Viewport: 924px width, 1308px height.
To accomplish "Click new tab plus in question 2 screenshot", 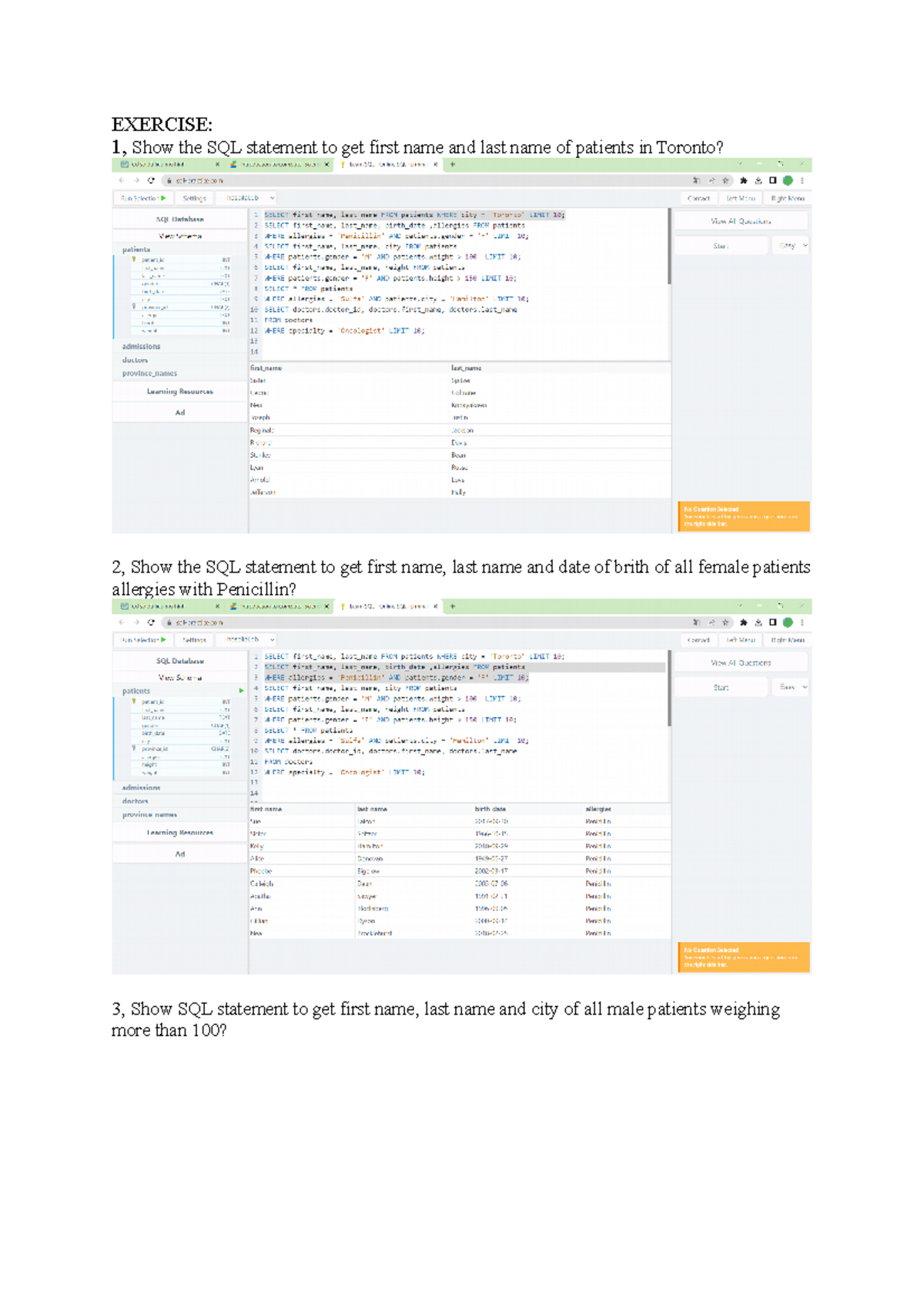I will (453, 606).
